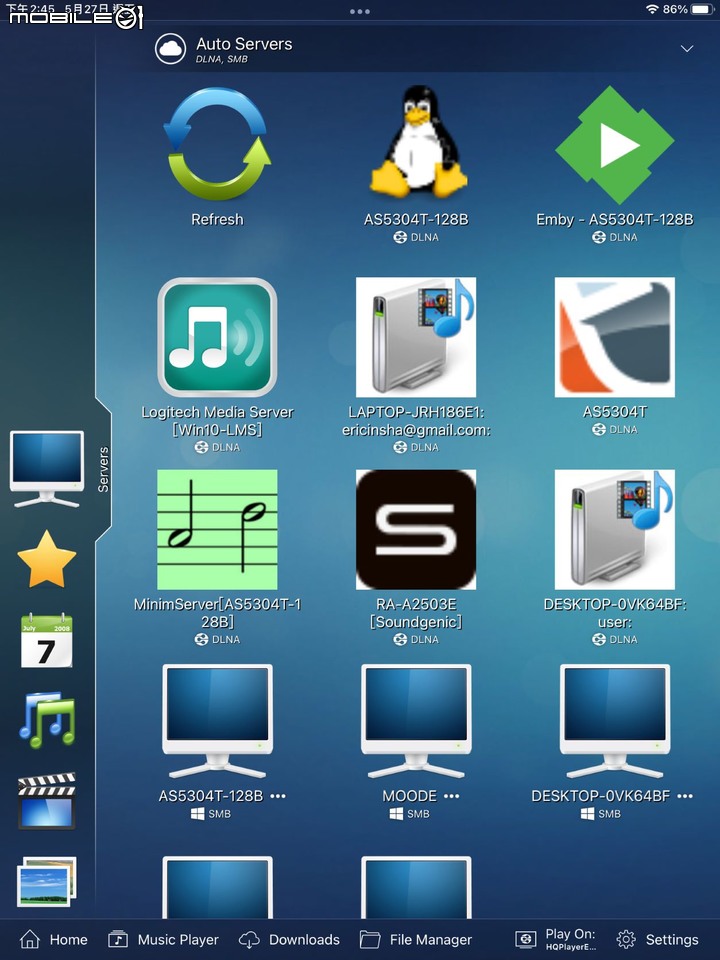Open the LAPTOP-JRH186E1 DLNA server
The height and width of the screenshot is (960, 720).
pyautogui.click(x=416, y=337)
